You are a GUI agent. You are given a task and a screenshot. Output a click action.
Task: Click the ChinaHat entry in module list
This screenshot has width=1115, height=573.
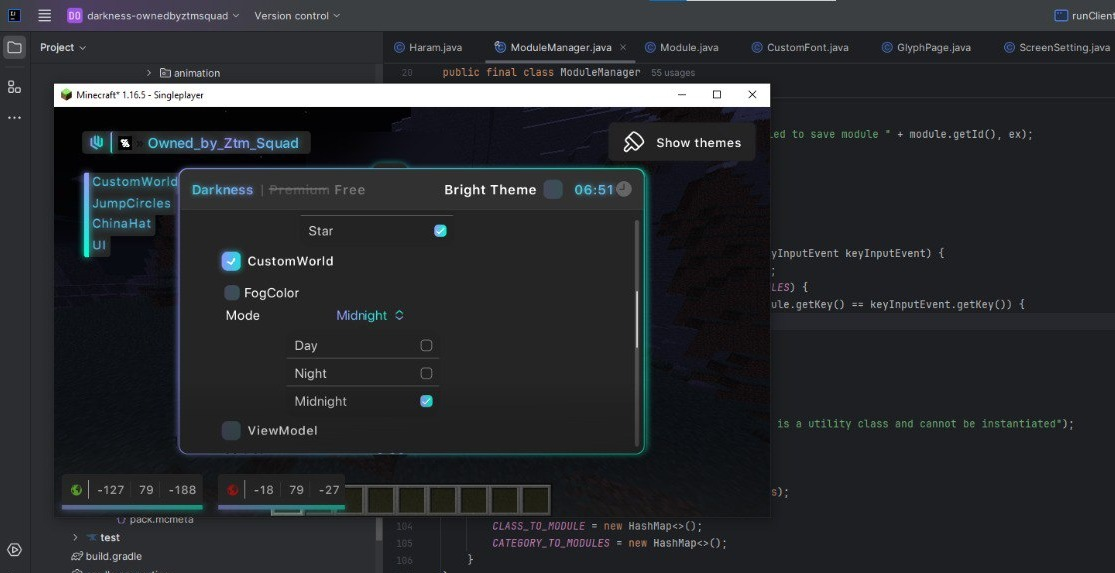click(122, 223)
